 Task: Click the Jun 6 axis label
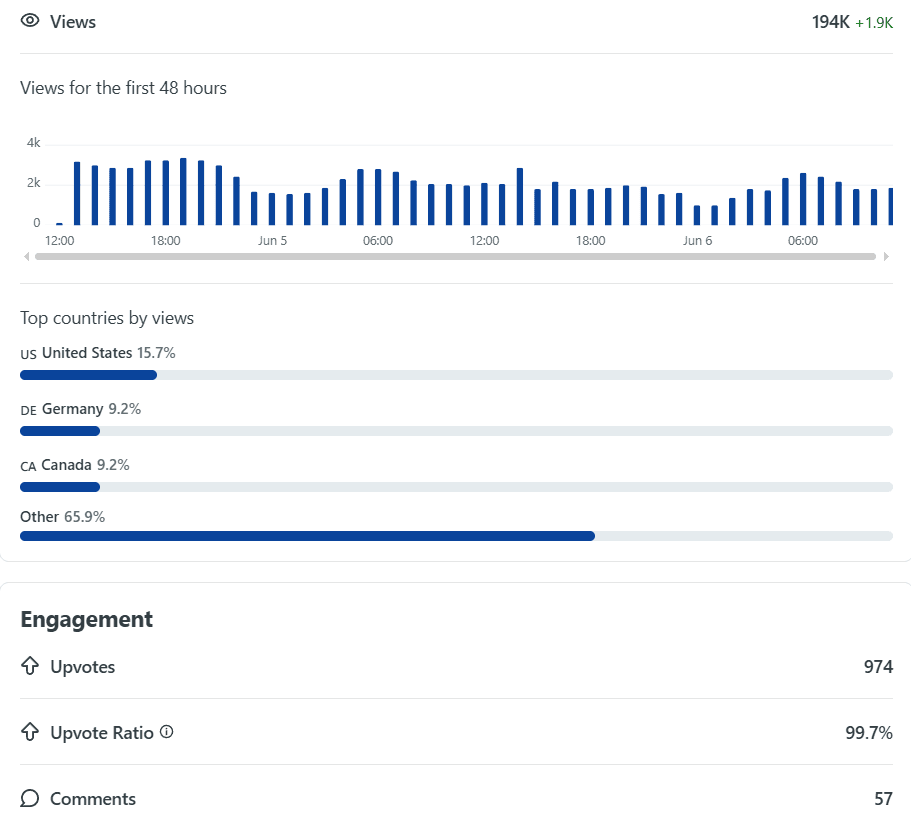tap(697, 241)
